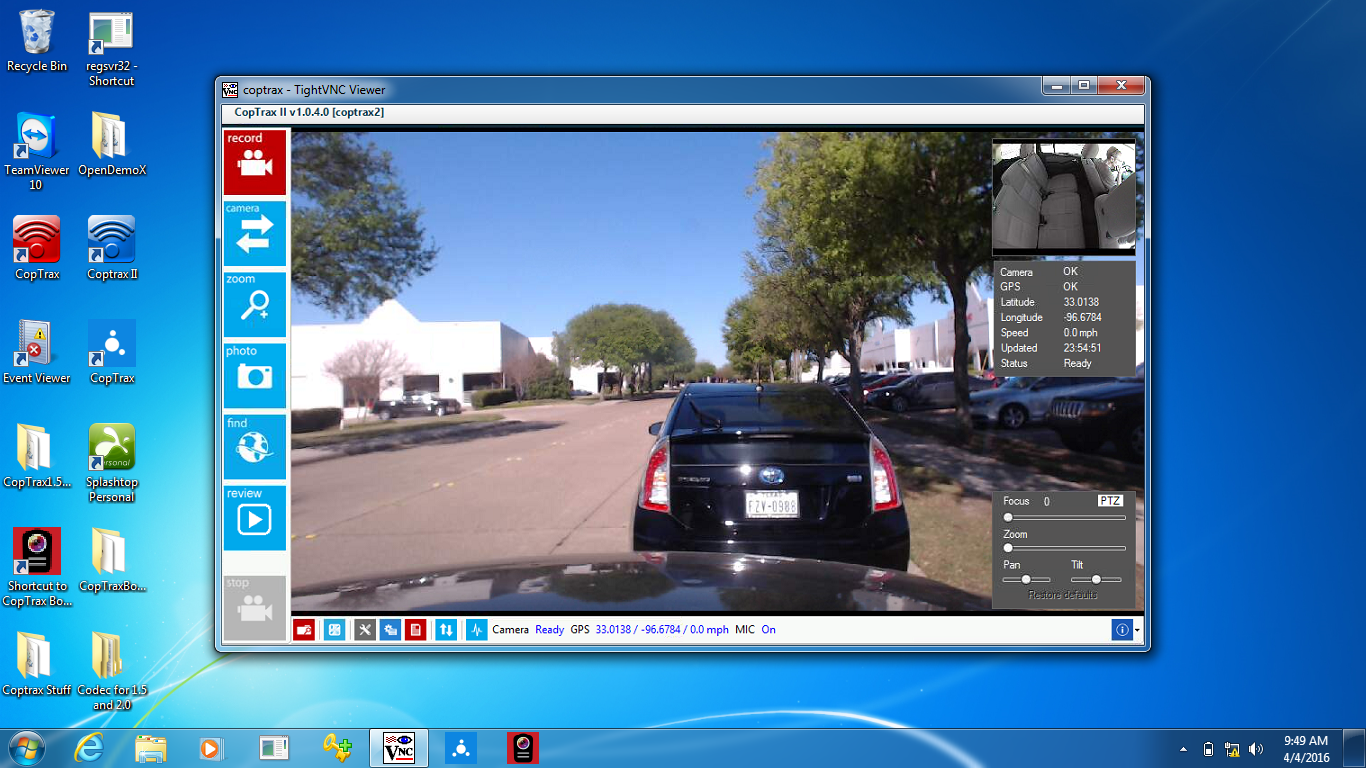The height and width of the screenshot is (768, 1366).
Task: Open the Event Viewer desktop shortcut
Action: [37, 352]
